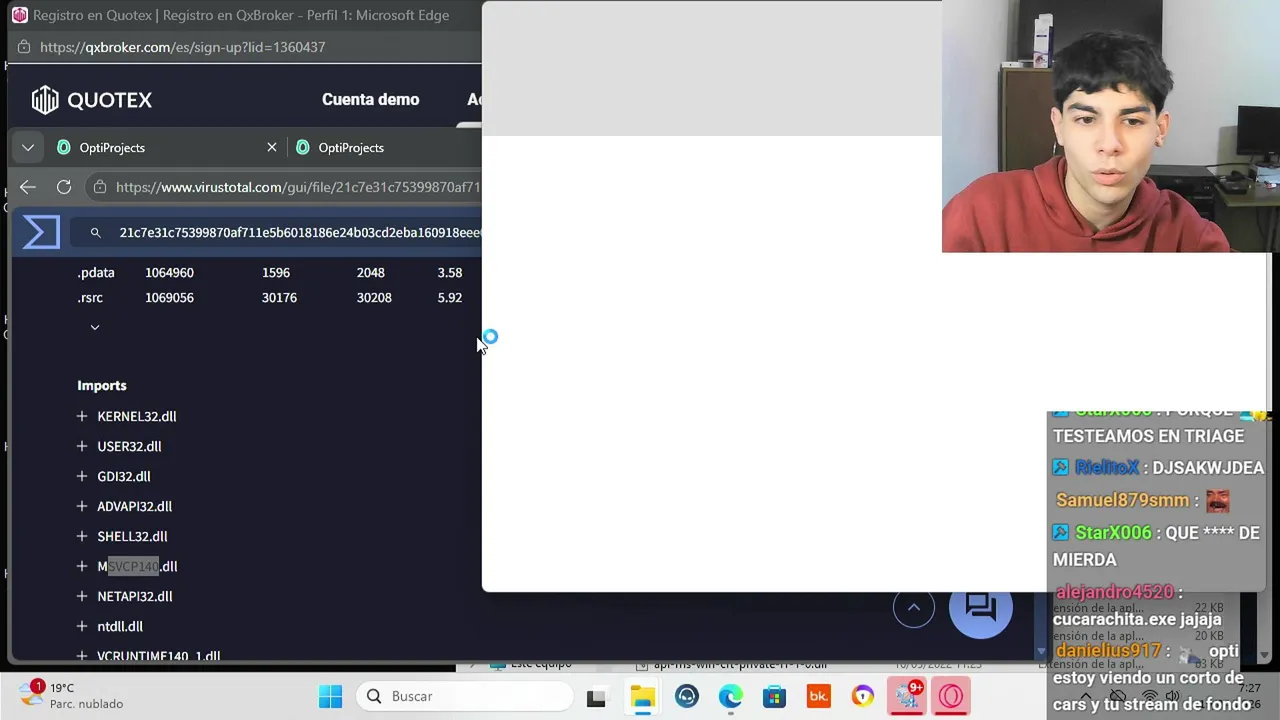Open the blue chat bubble button
Viewport: 1280px width, 720px height.
(981, 607)
